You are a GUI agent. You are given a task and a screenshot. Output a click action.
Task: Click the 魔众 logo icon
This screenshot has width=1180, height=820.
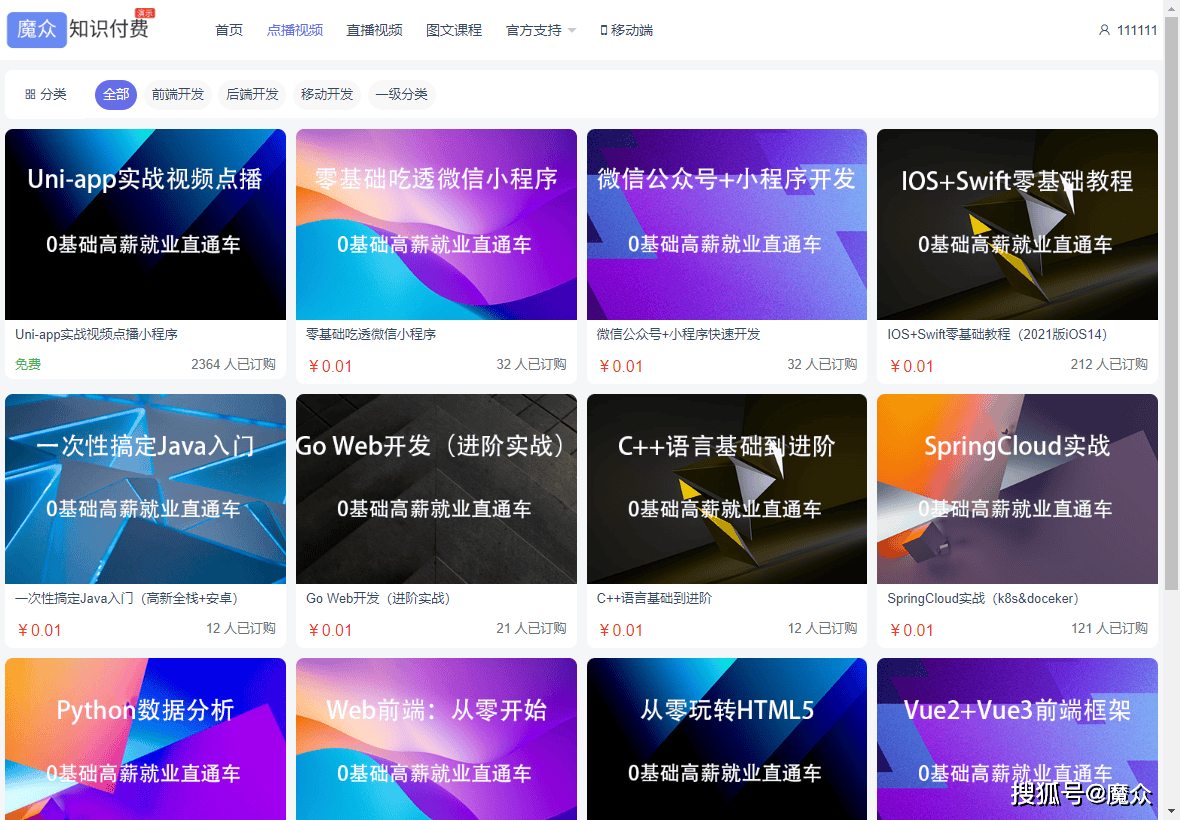(36, 29)
